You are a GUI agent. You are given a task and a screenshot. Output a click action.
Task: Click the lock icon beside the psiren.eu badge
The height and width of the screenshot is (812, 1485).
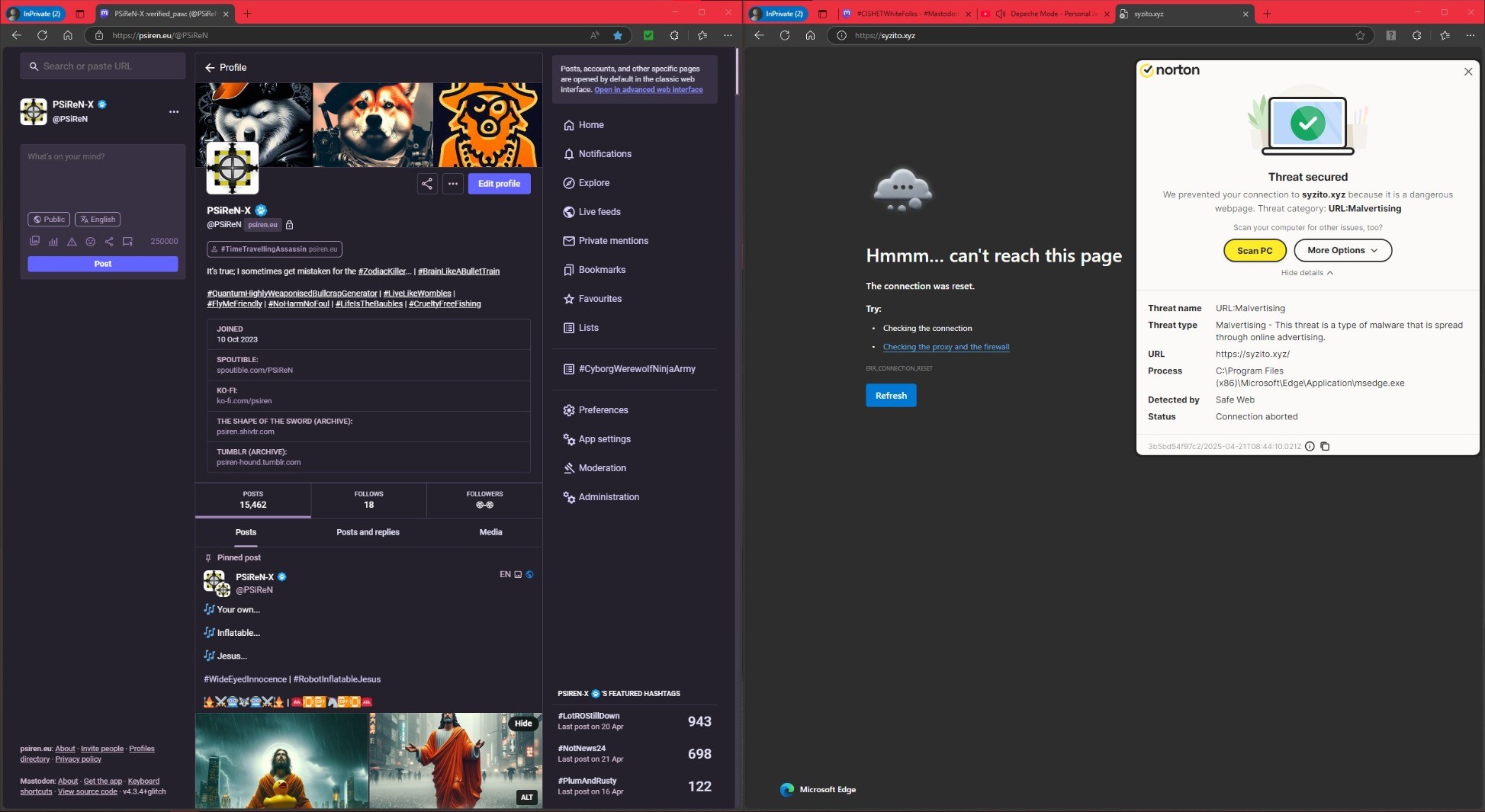pyautogui.click(x=289, y=225)
